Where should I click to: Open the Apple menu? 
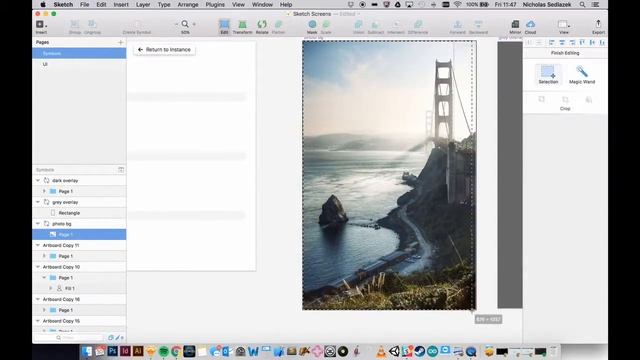pos(43,4)
